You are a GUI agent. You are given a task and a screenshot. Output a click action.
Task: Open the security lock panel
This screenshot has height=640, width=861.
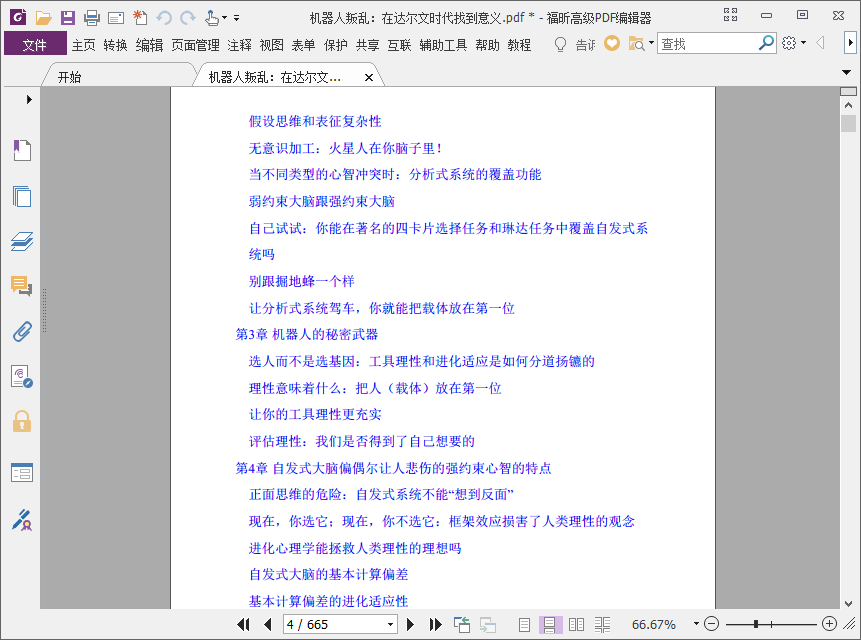tap(22, 421)
